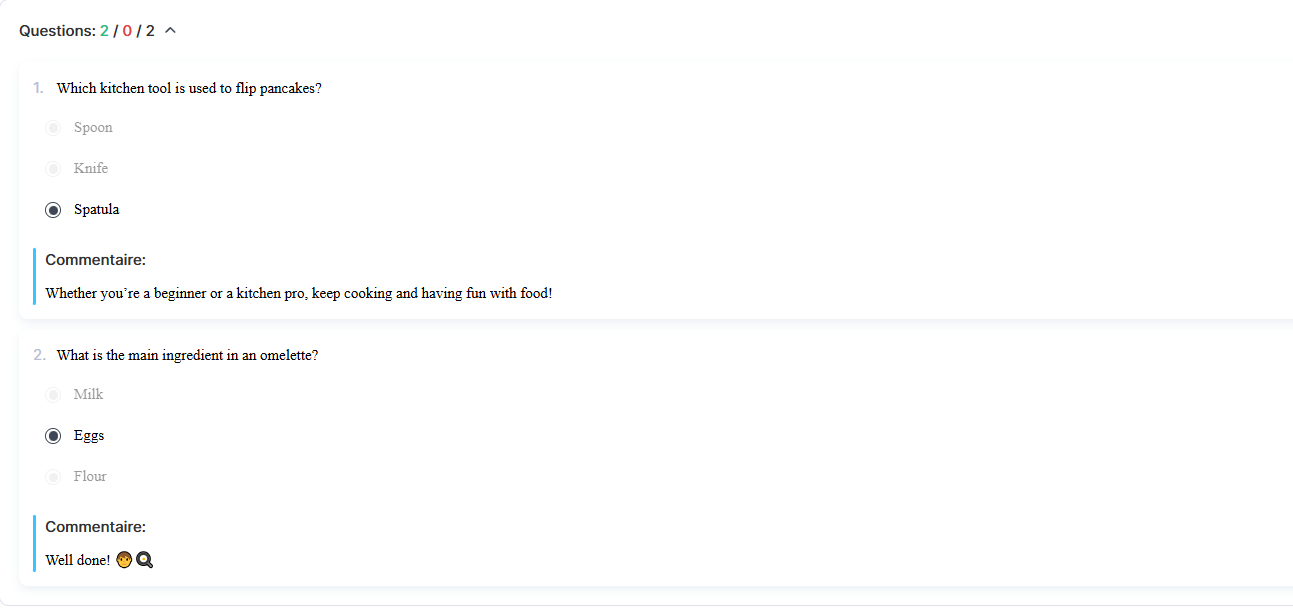
Task: Click the Eggs answer label
Action: point(89,436)
